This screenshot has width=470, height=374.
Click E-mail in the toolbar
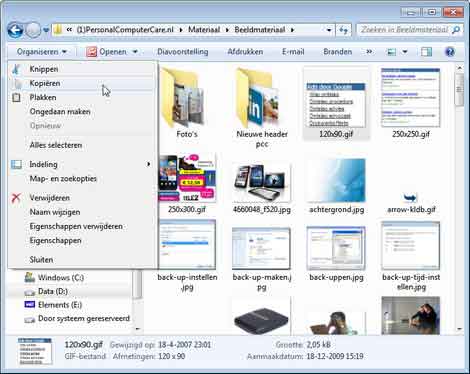(x=293, y=52)
